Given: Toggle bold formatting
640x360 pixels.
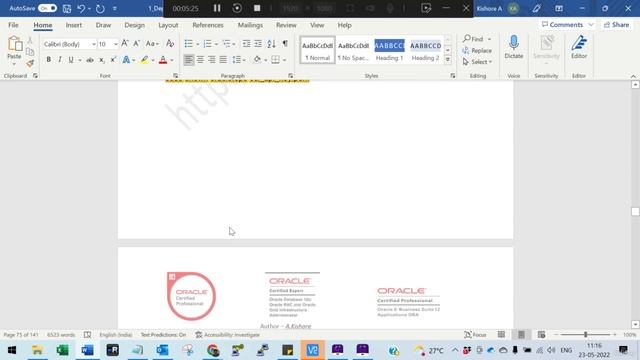Looking at the screenshot, I should pyautogui.click(x=49, y=60).
